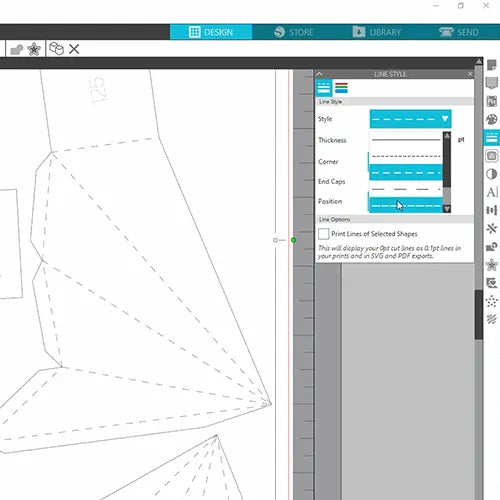Go to the SEND tab
Image resolution: width=500 pixels, height=500 pixels.
pyautogui.click(x=459, y=32)
